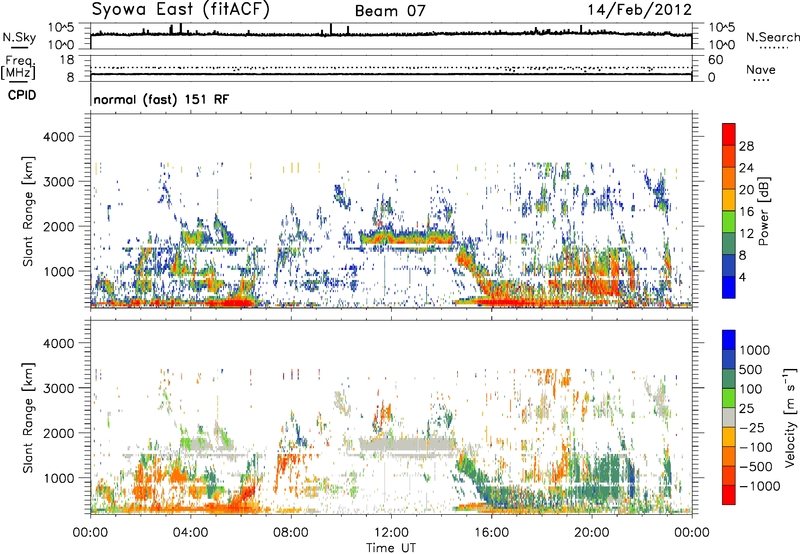The width and height of the screenshot is (800, 554).
Task: Click the "24" power color bar label
Action: [x=746, y=168]
